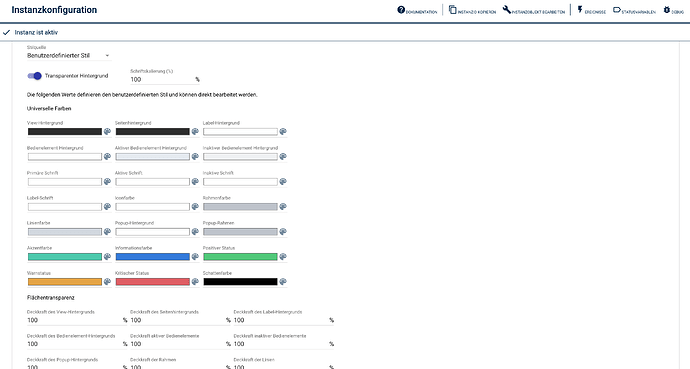Open the color picker icon for Primäre Schrift
Viewport: 690px width, 369px height.
107,182
